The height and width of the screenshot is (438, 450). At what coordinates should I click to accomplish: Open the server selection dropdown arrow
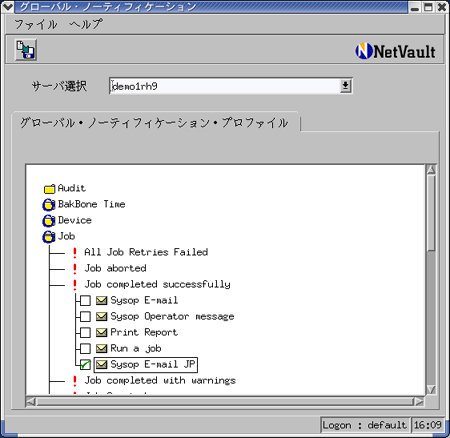(x=345, y=86)
